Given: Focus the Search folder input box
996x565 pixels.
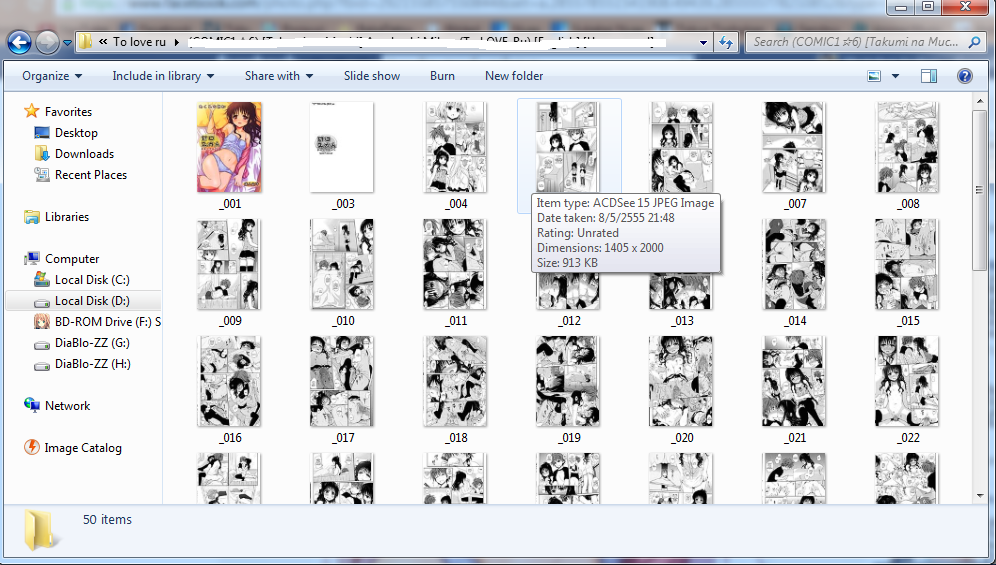Looking at the screenshot, I should tap(858, 42).
